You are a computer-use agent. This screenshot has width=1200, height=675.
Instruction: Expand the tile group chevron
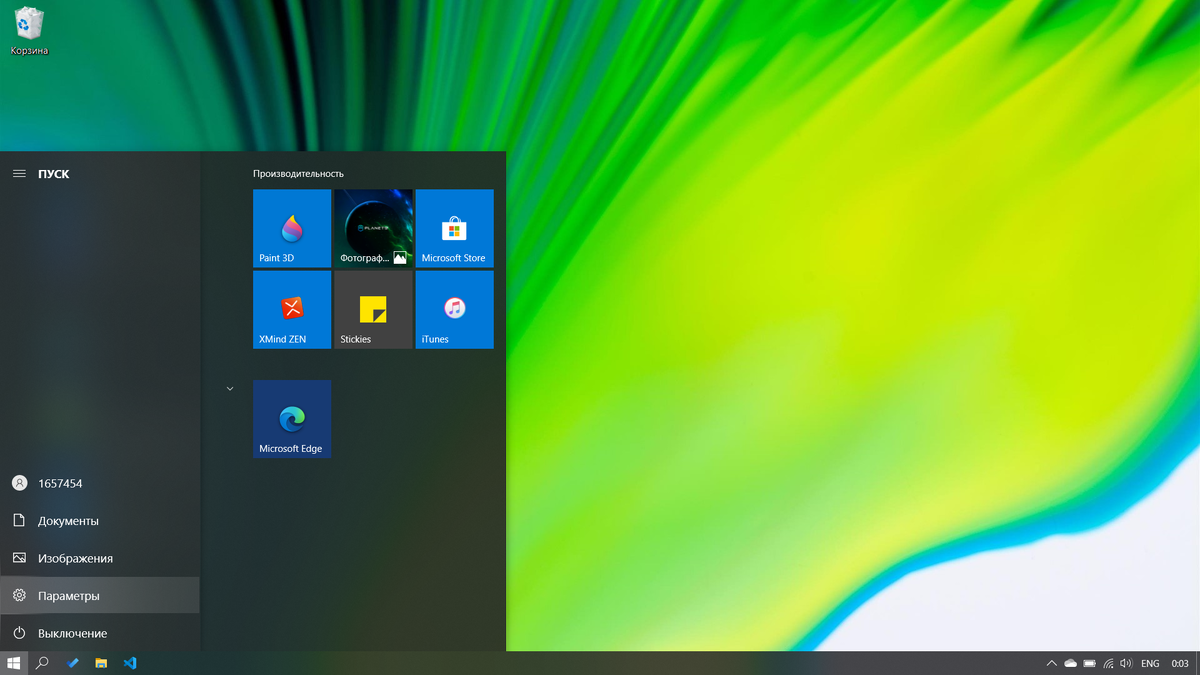coord(230,388)
